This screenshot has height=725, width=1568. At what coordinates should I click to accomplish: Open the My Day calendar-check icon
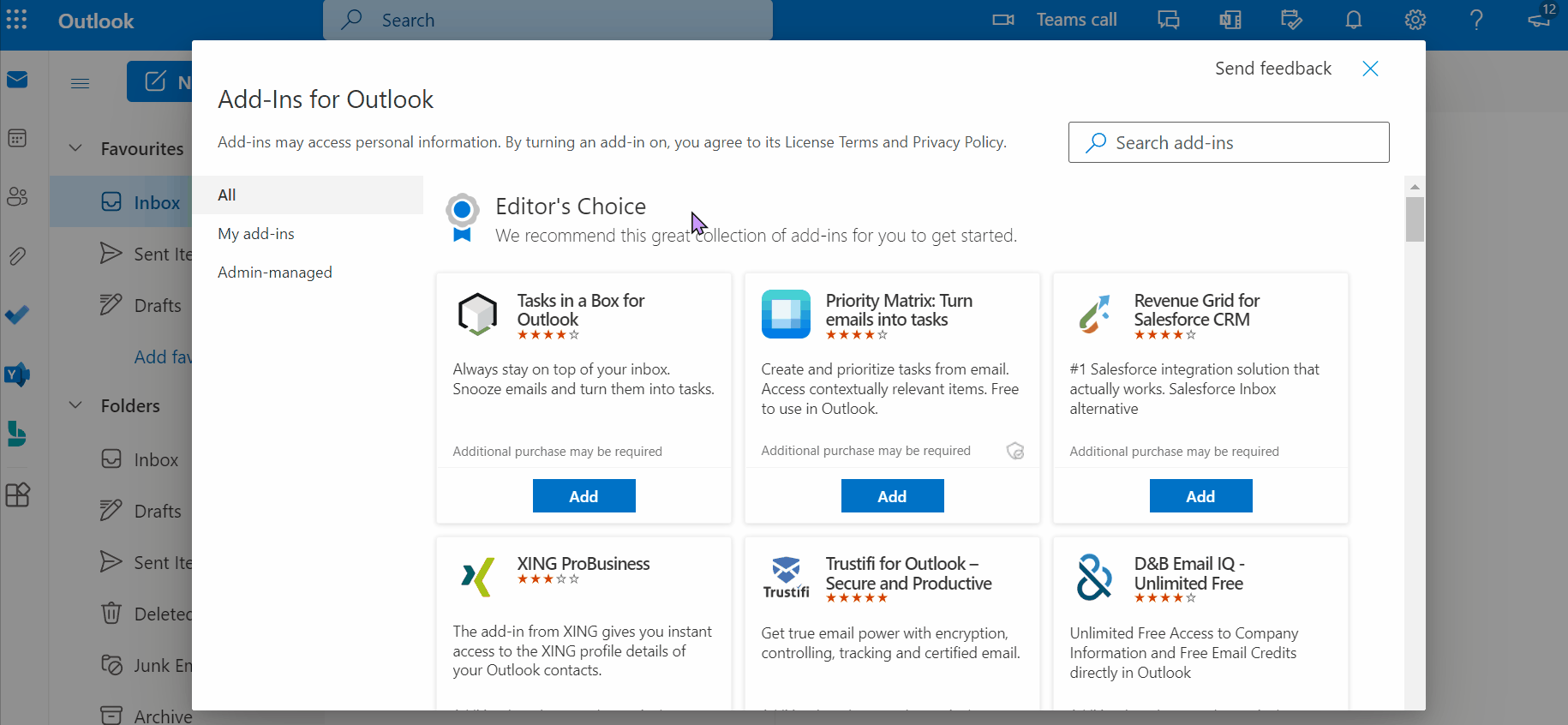(1291, 20)
